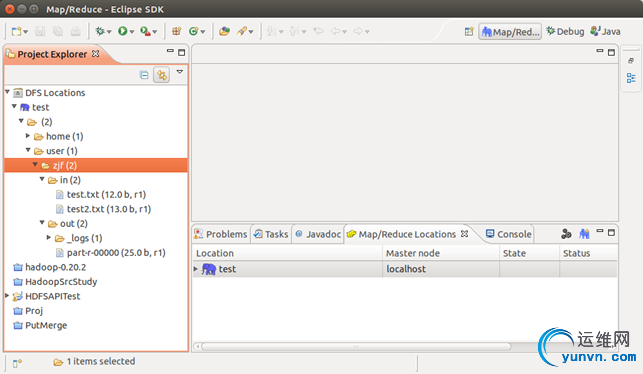Click the green Run button icon
This screenshot has height=374, width=643.
(x=123, y=31)
